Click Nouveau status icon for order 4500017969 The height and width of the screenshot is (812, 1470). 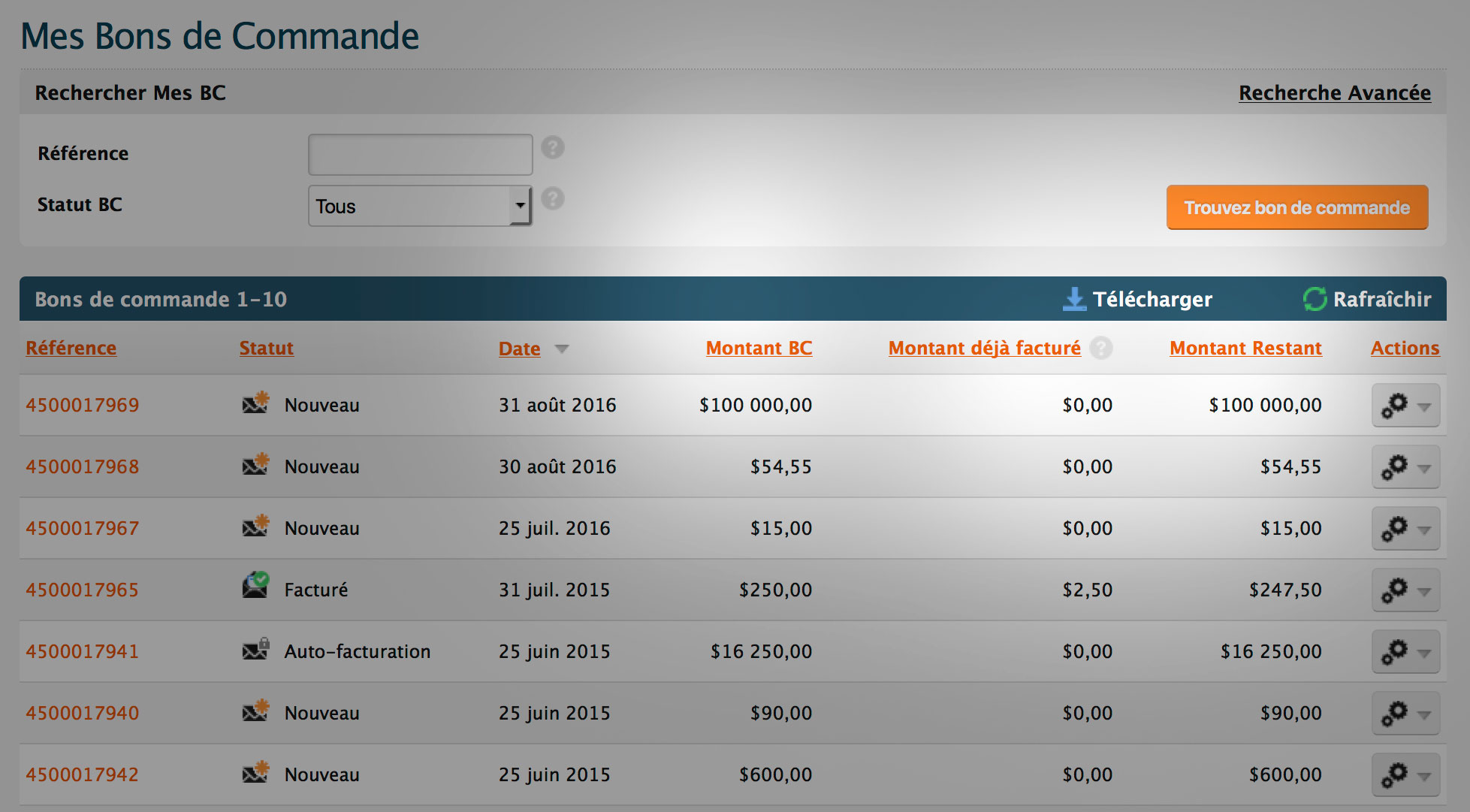tap(256, 403)
